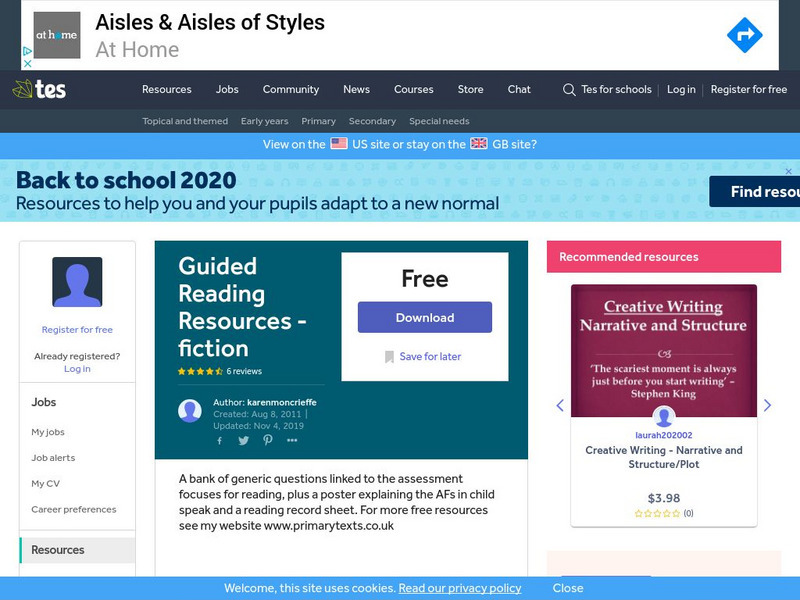Screen dimensions: 800x600
Task: Open My CV in sidebar
Action: [45, 484]
